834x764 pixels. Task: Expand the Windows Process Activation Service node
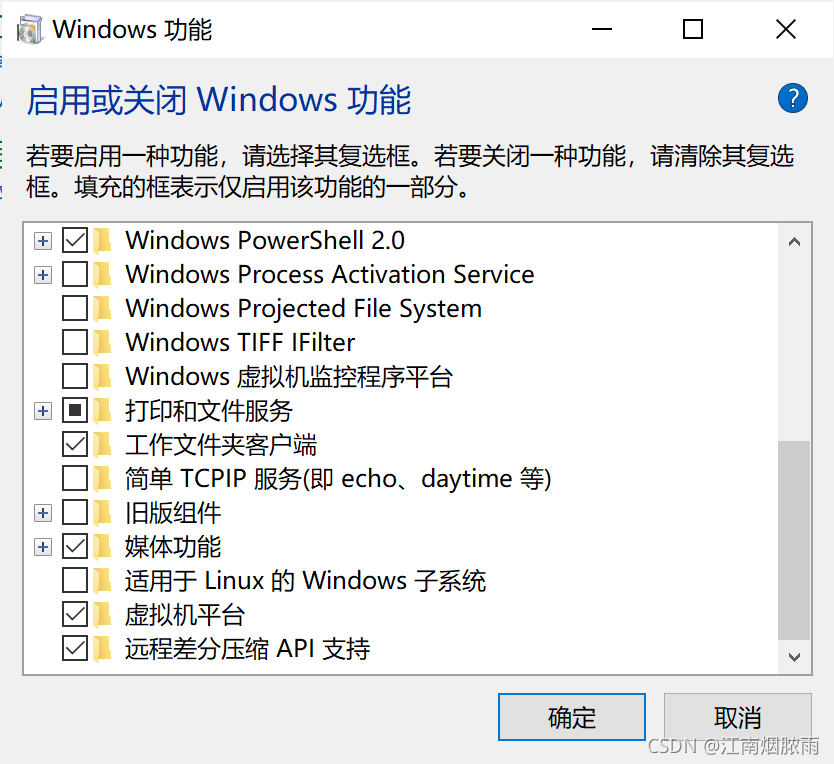coord(42,274)
